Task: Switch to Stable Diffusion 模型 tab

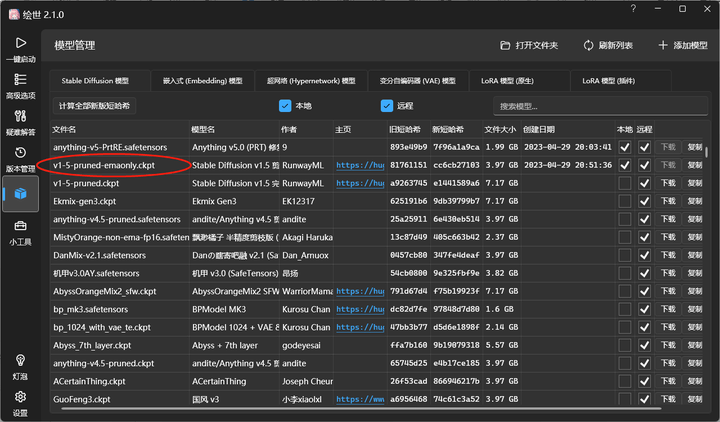Action: (x=99, y=81)
